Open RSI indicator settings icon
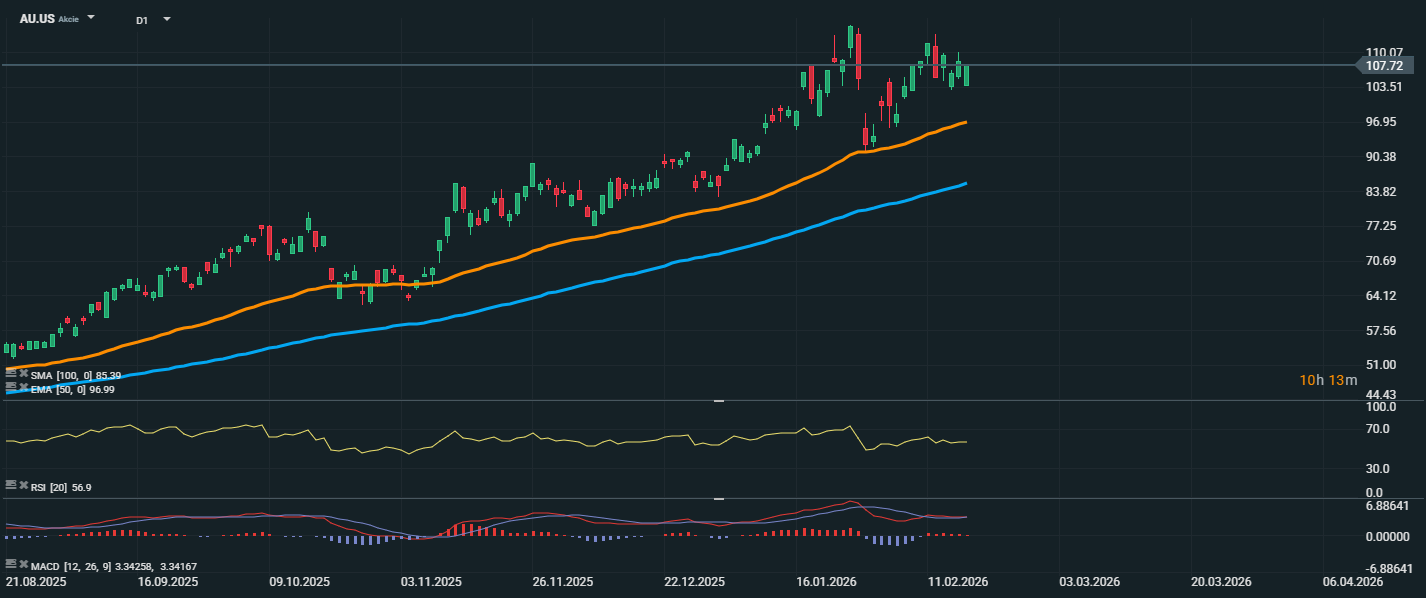1426x598 pixels. tap(11, 485)
